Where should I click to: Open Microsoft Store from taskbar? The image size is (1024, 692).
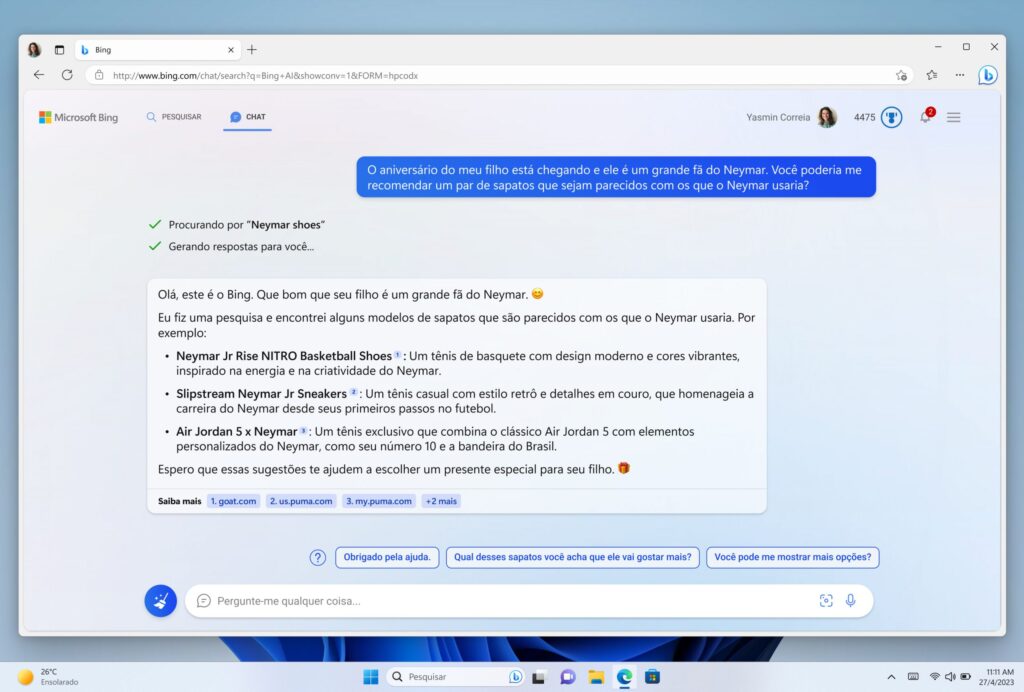652,677
